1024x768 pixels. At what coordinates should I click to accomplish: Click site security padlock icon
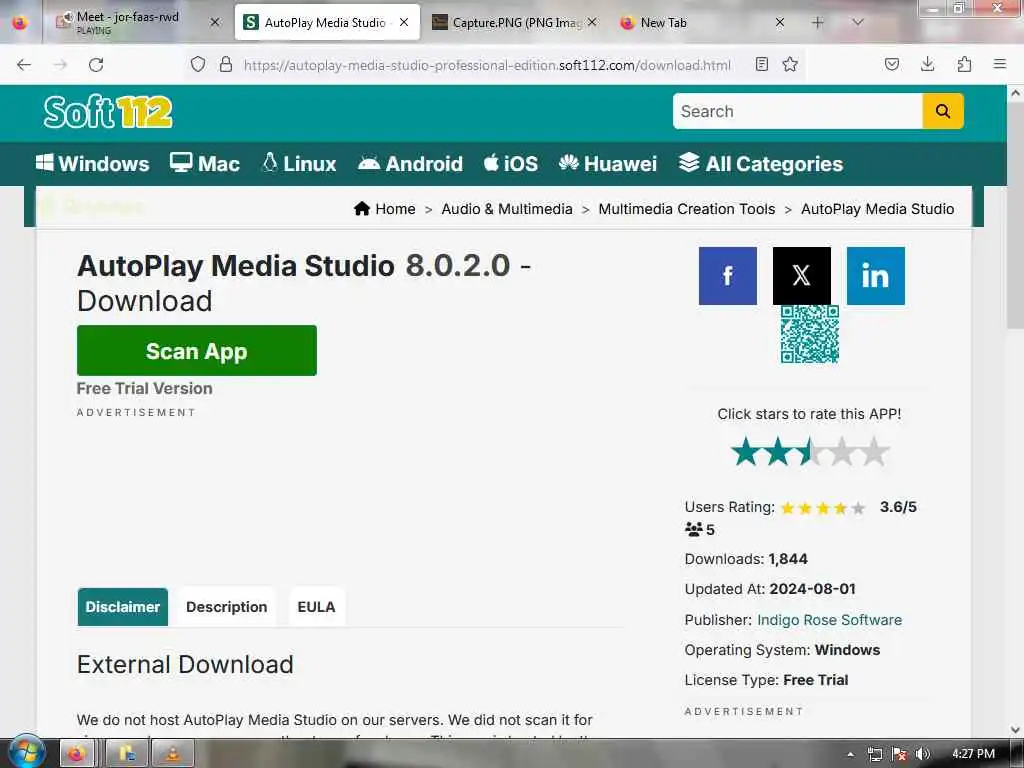226,64
